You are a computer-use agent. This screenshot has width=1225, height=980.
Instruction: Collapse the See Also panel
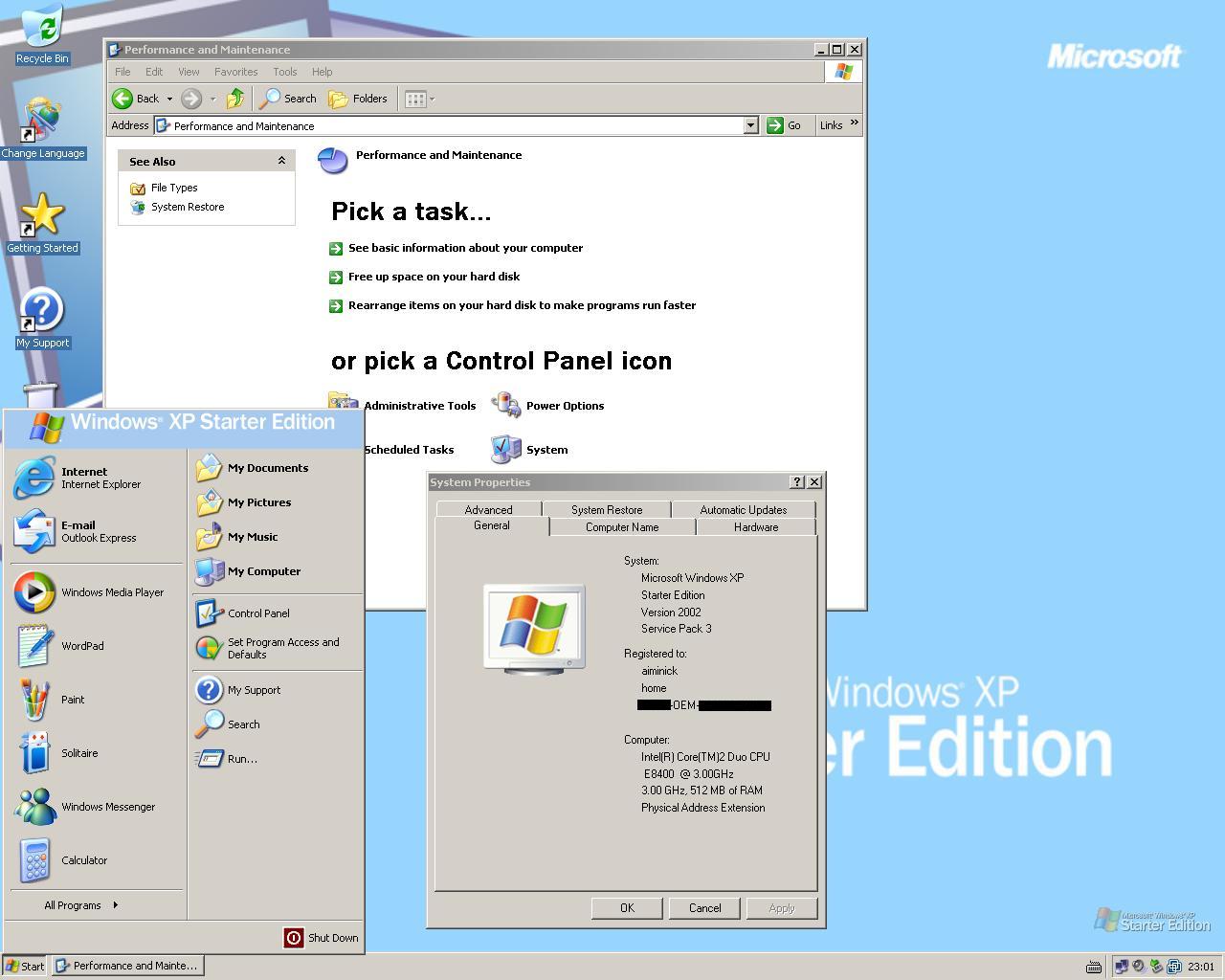pyautogui.click(x=281, y=161)
